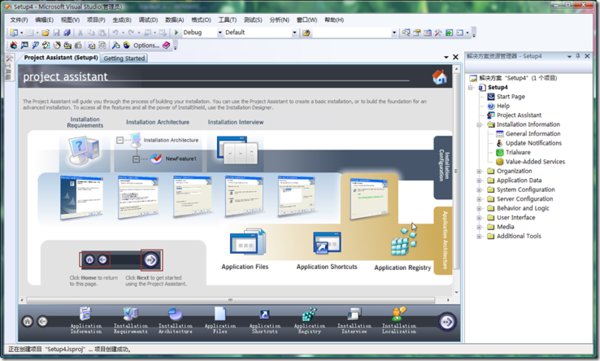Click the Save All icon in toolbar
This screenshot has height=361, width=600.
pyautogui.click(x=67, y=33)
